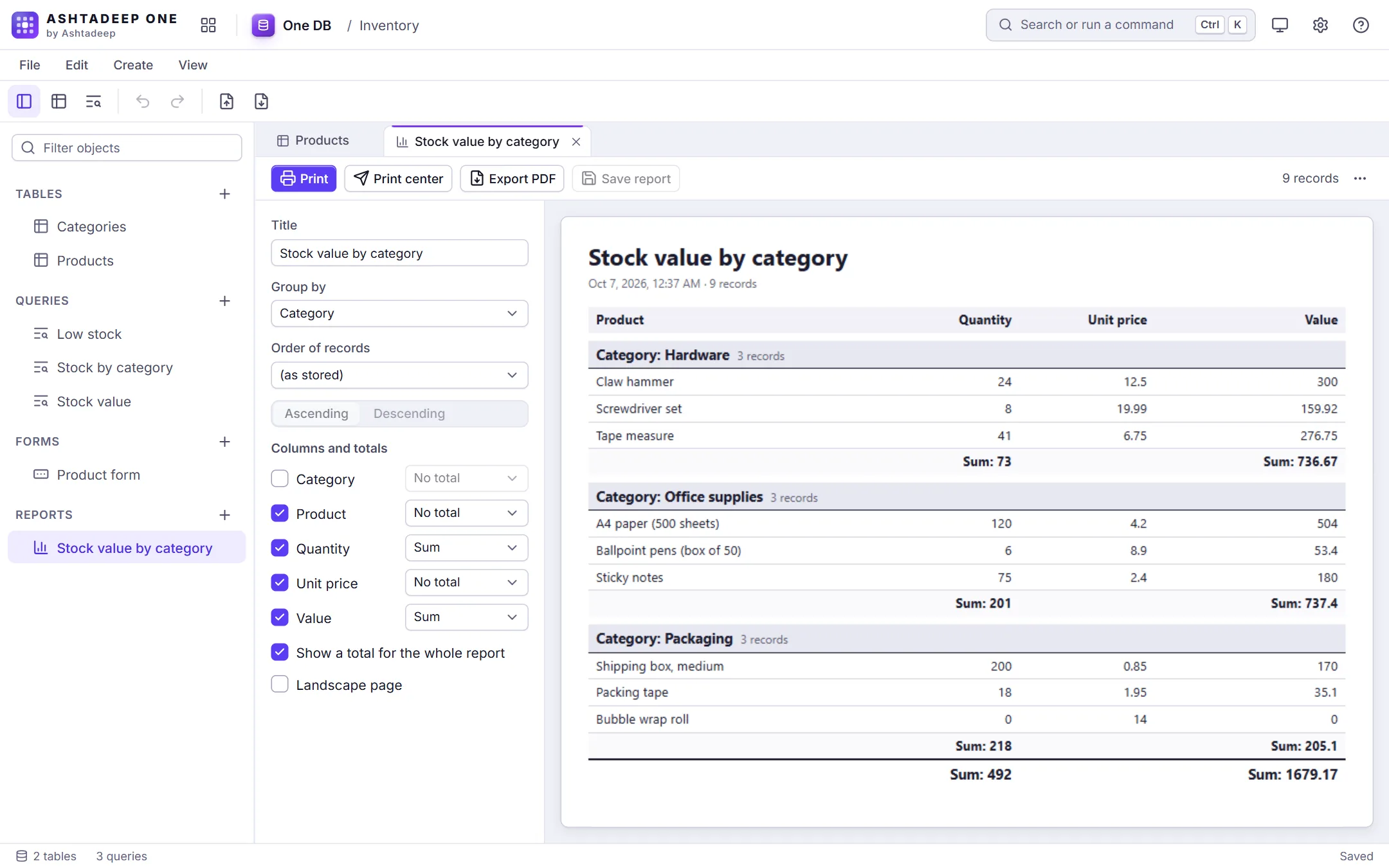The image size is (1389, 868).
Task: Click the new query toolbar icon
Action: click(x=94, y=102)
